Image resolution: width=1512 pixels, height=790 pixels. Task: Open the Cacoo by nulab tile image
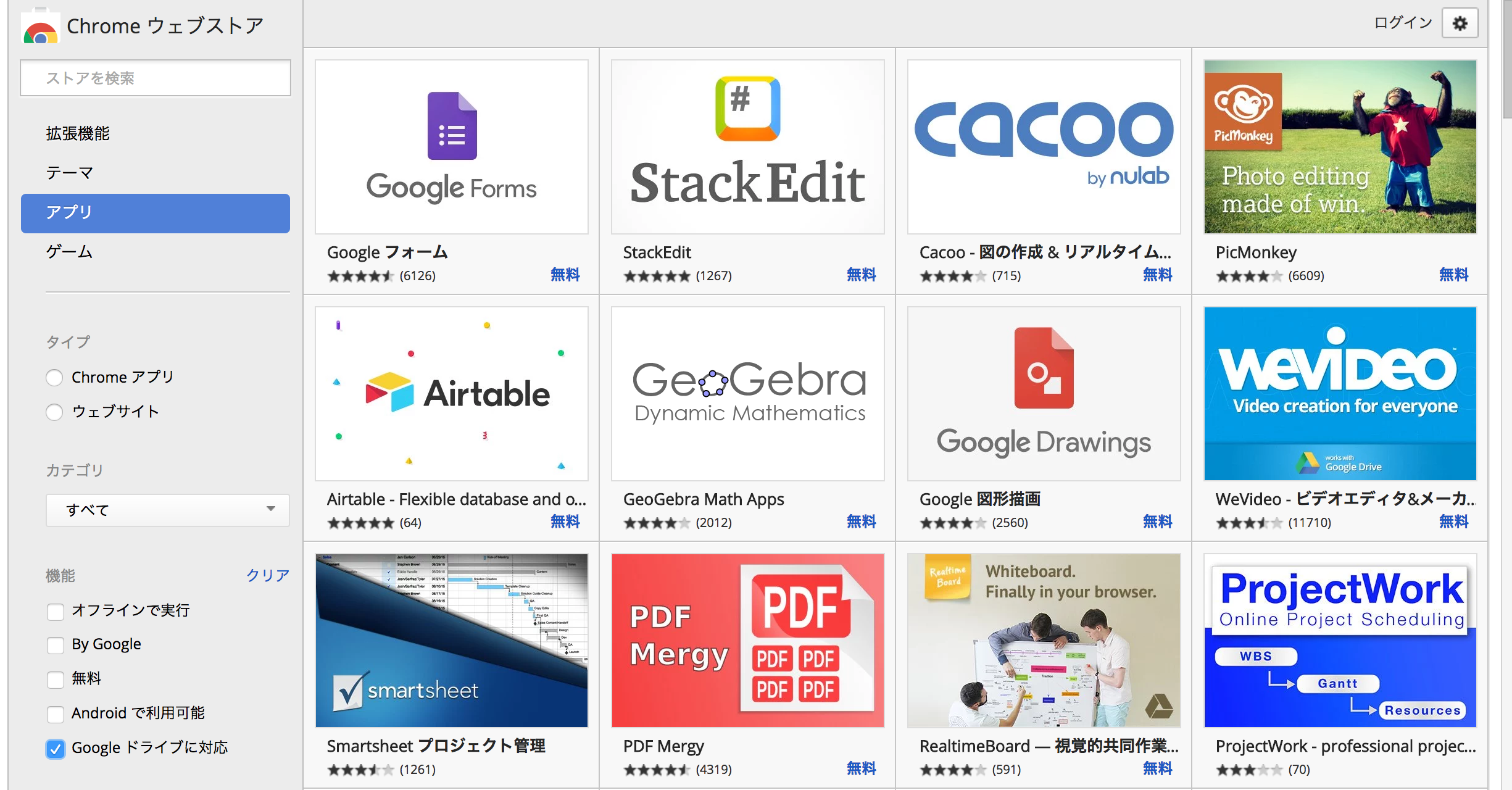[x=1044, y=147]
